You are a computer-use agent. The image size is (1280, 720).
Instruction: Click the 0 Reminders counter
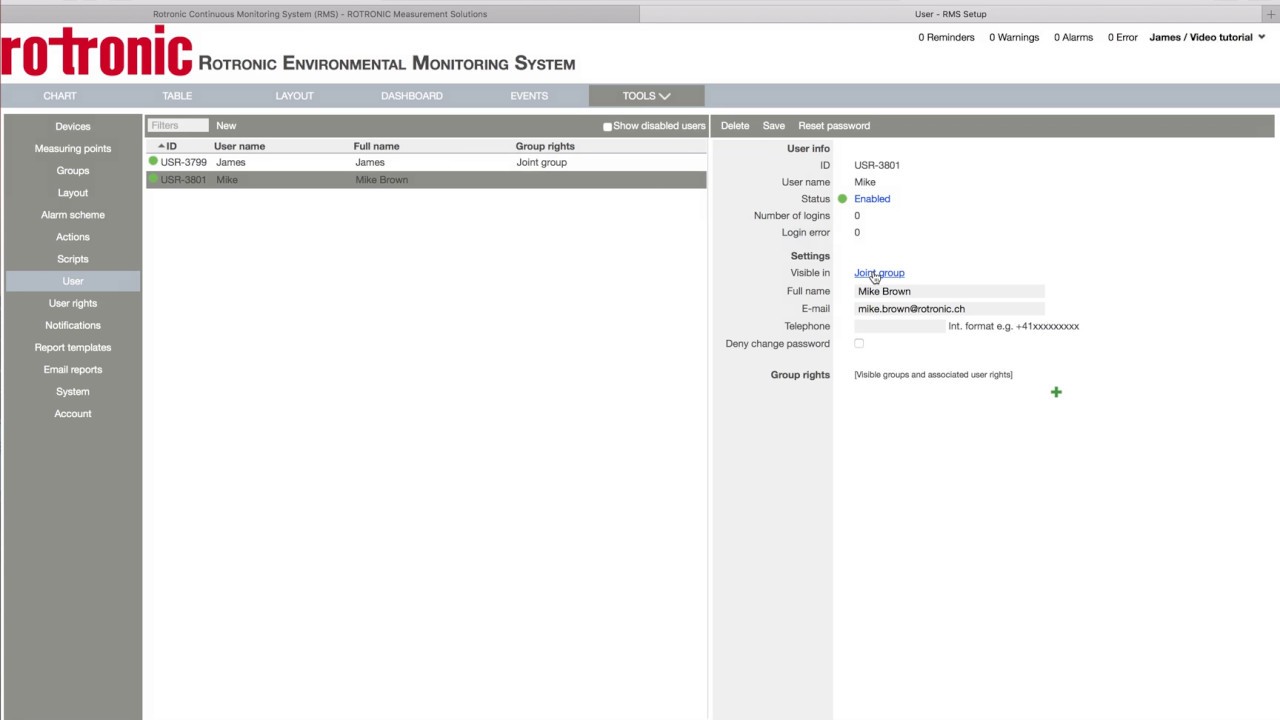[946, 37]
